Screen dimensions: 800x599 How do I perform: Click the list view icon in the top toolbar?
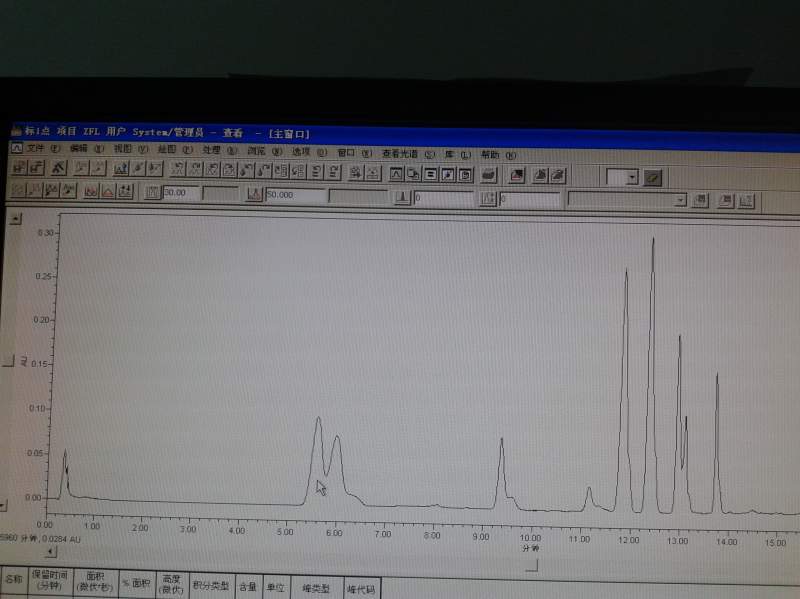pos(431,175)
